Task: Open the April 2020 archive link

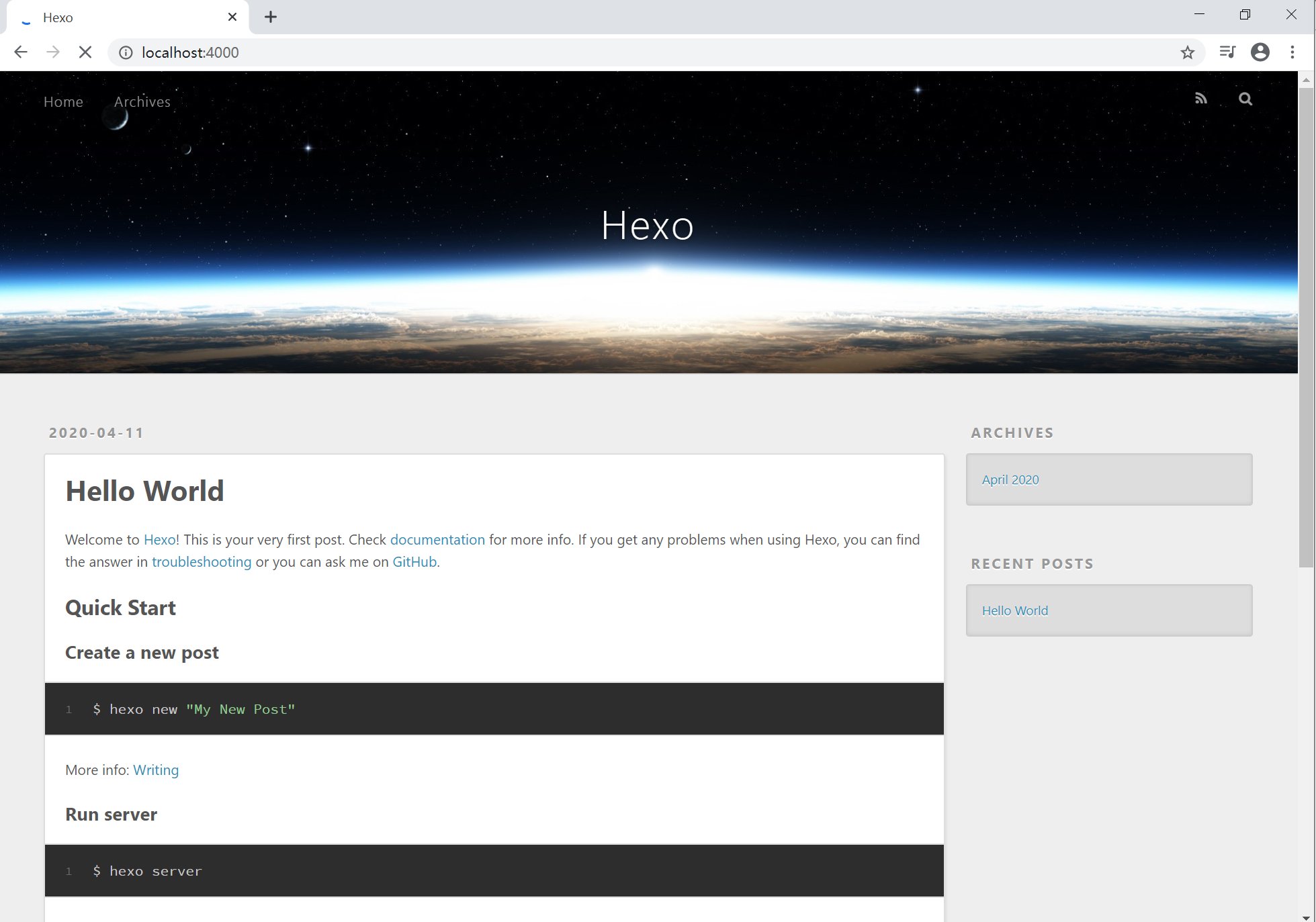Action: coord(1010,479)
